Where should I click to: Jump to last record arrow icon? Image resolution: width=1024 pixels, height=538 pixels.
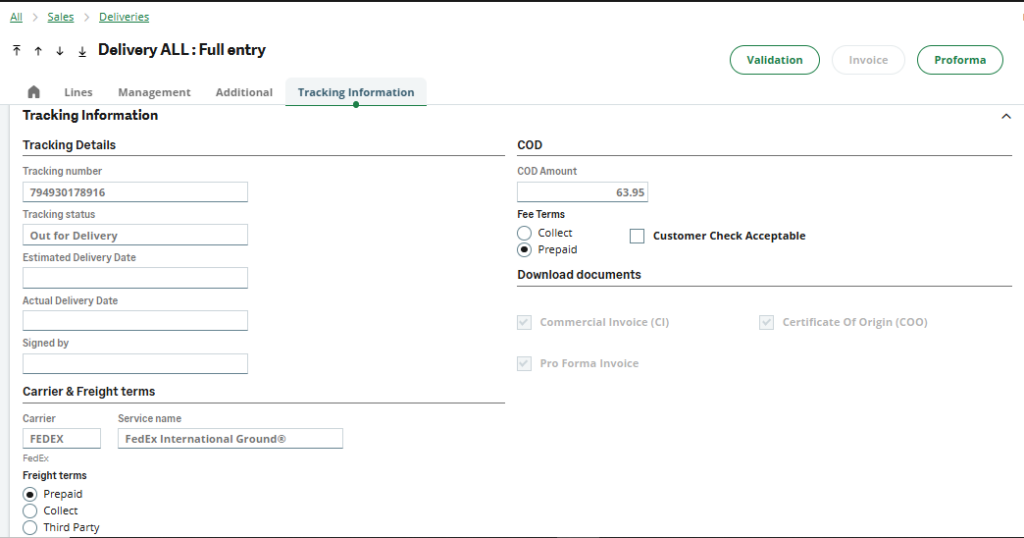pyautogui.click(x=82, y=51)
